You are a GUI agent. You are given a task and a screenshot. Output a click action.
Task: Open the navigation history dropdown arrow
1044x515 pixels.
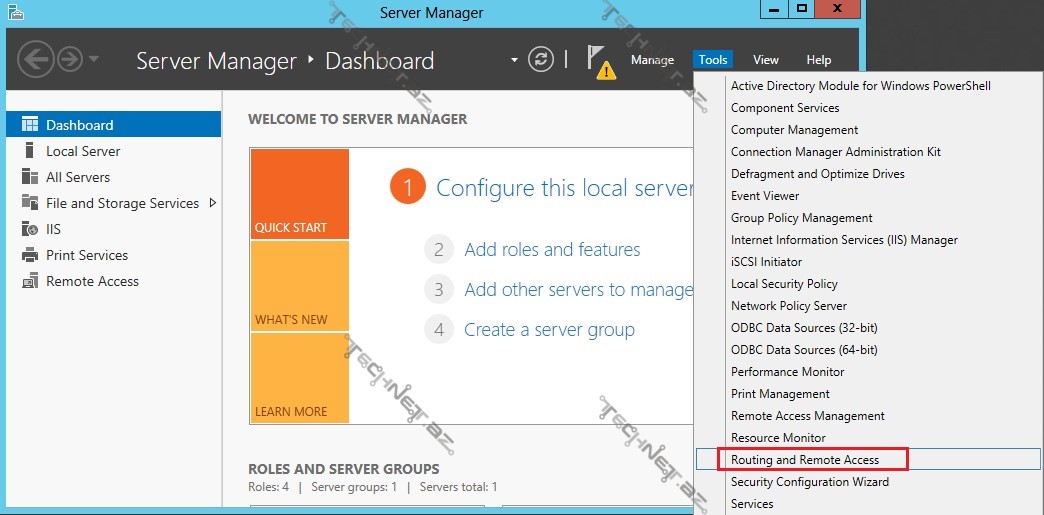(94, 59)
